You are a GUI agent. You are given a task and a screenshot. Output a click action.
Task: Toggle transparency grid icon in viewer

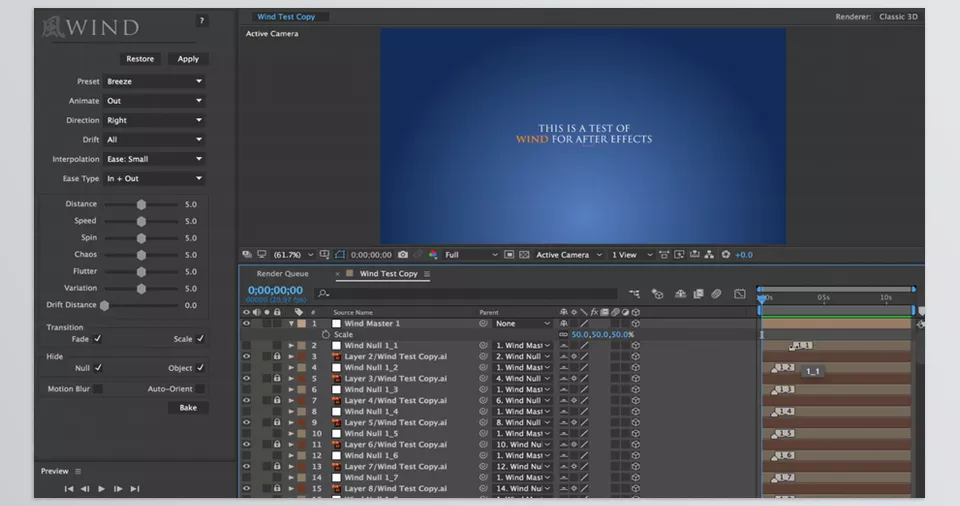pos(524,255)
